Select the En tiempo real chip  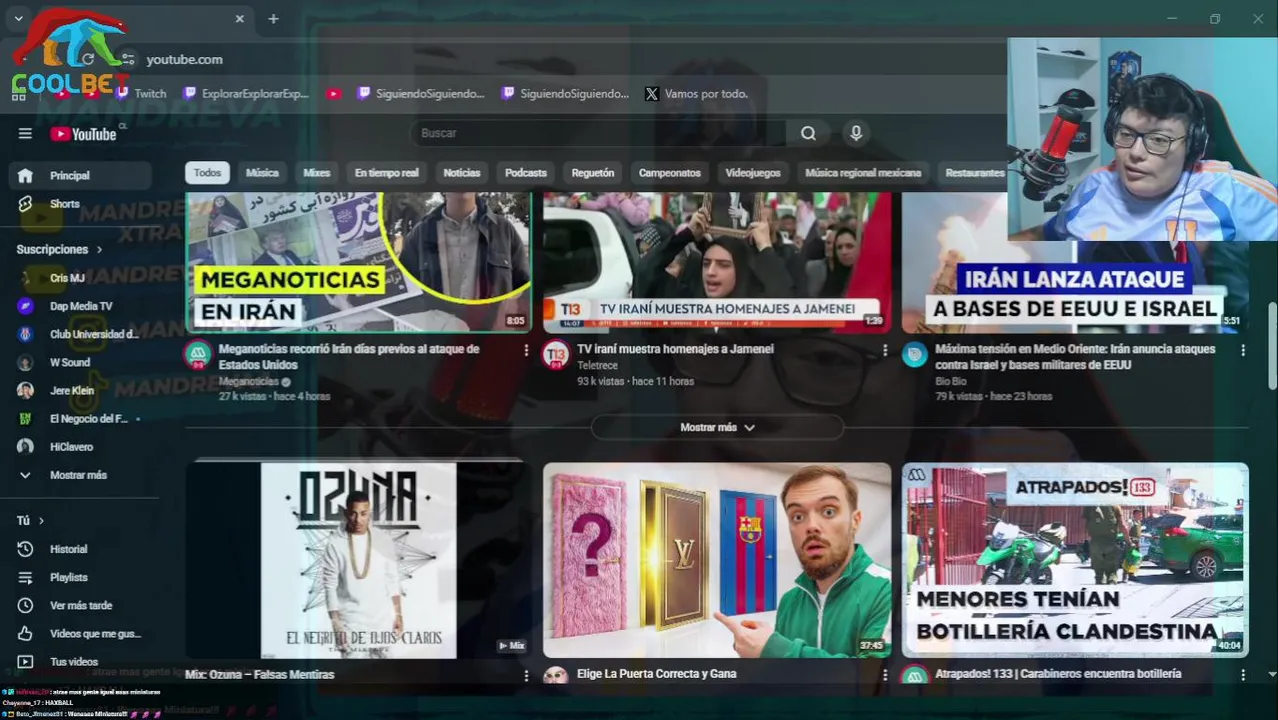point(386,173)
